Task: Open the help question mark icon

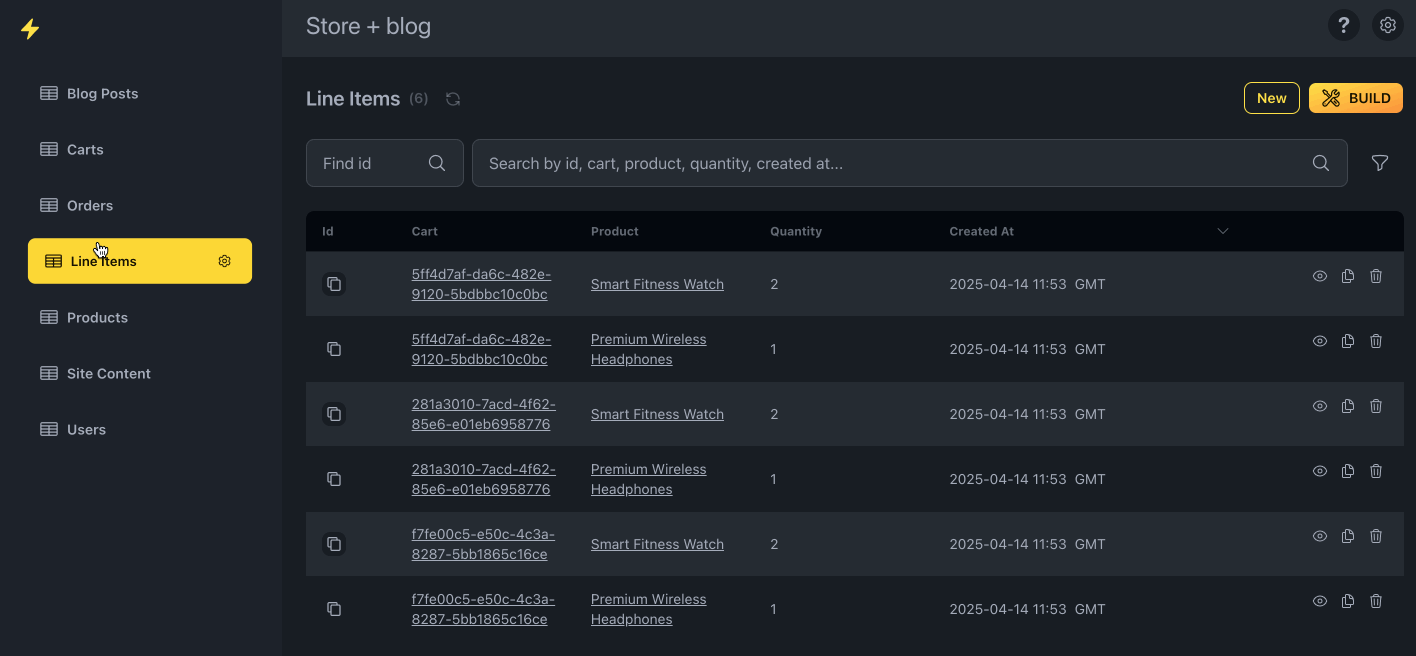Action: [x=1343, y=26]
